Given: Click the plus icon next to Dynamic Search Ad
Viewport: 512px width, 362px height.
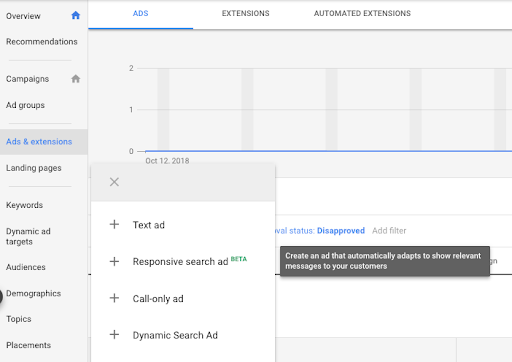Looking at the screenshot, I should [x=114, y=334].
